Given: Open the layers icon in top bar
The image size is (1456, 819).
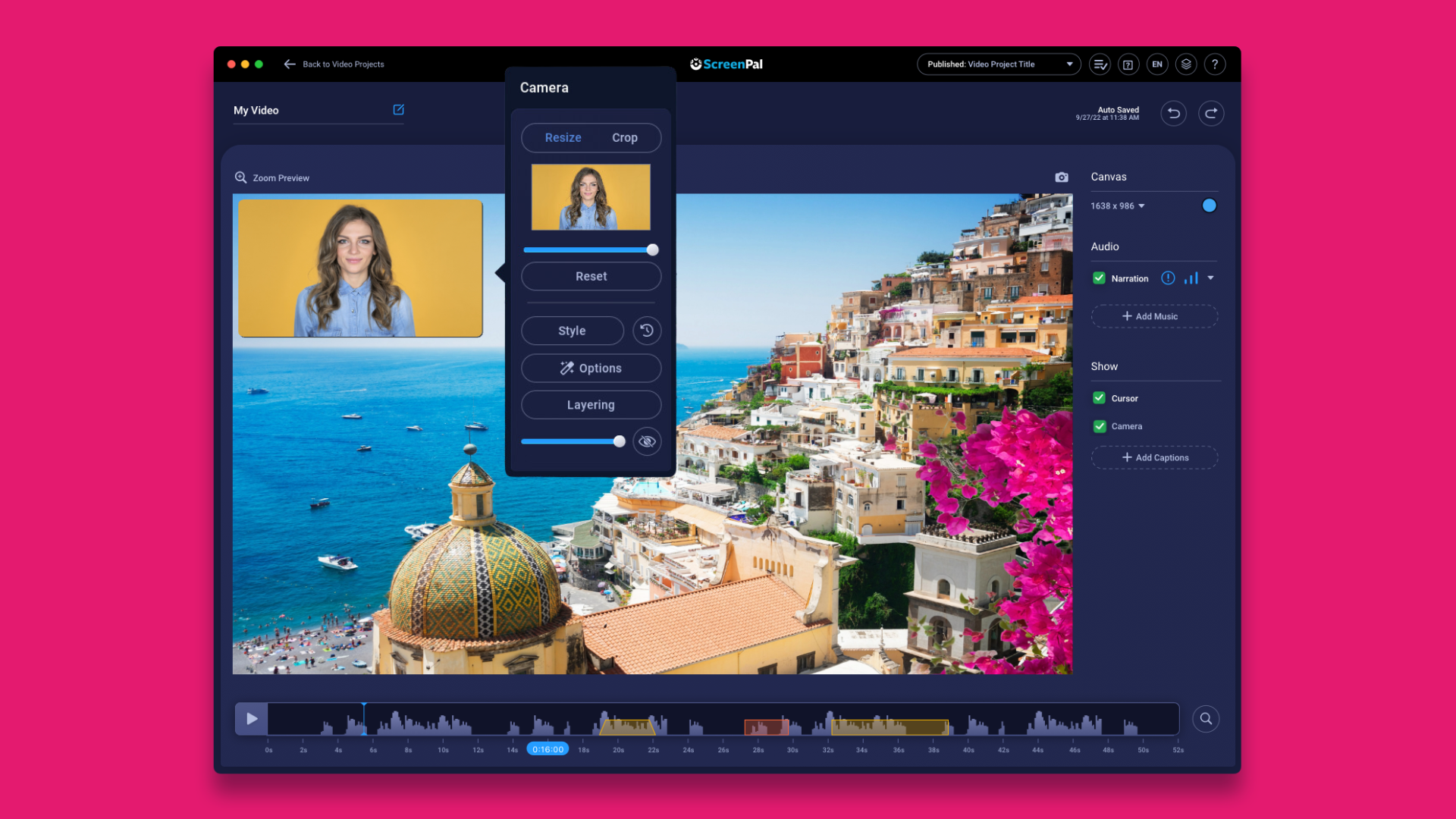Looking at the screenshot, I should [x=1186, y=64].
